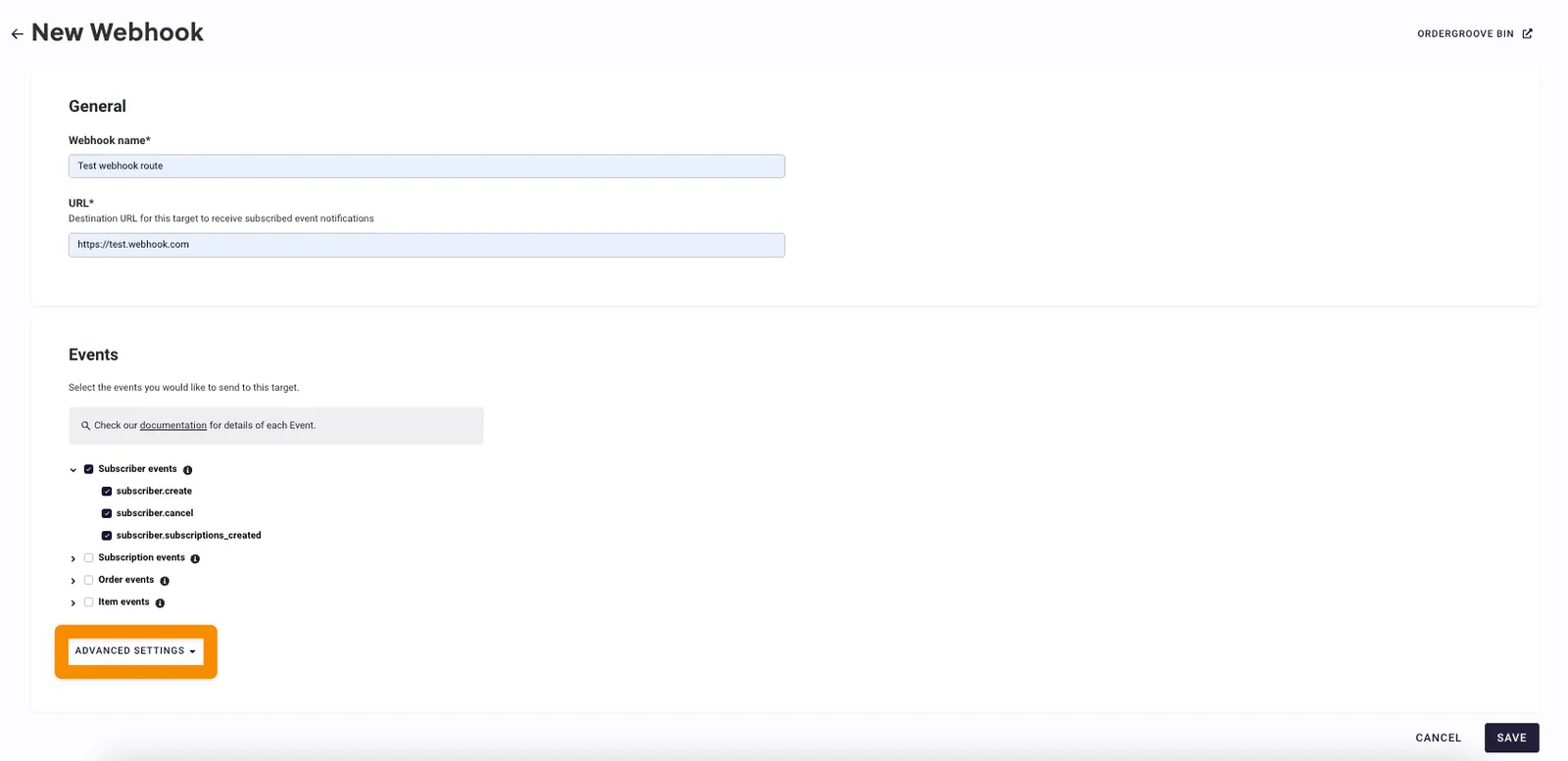Open the documentation link

[x=173, y=426]
